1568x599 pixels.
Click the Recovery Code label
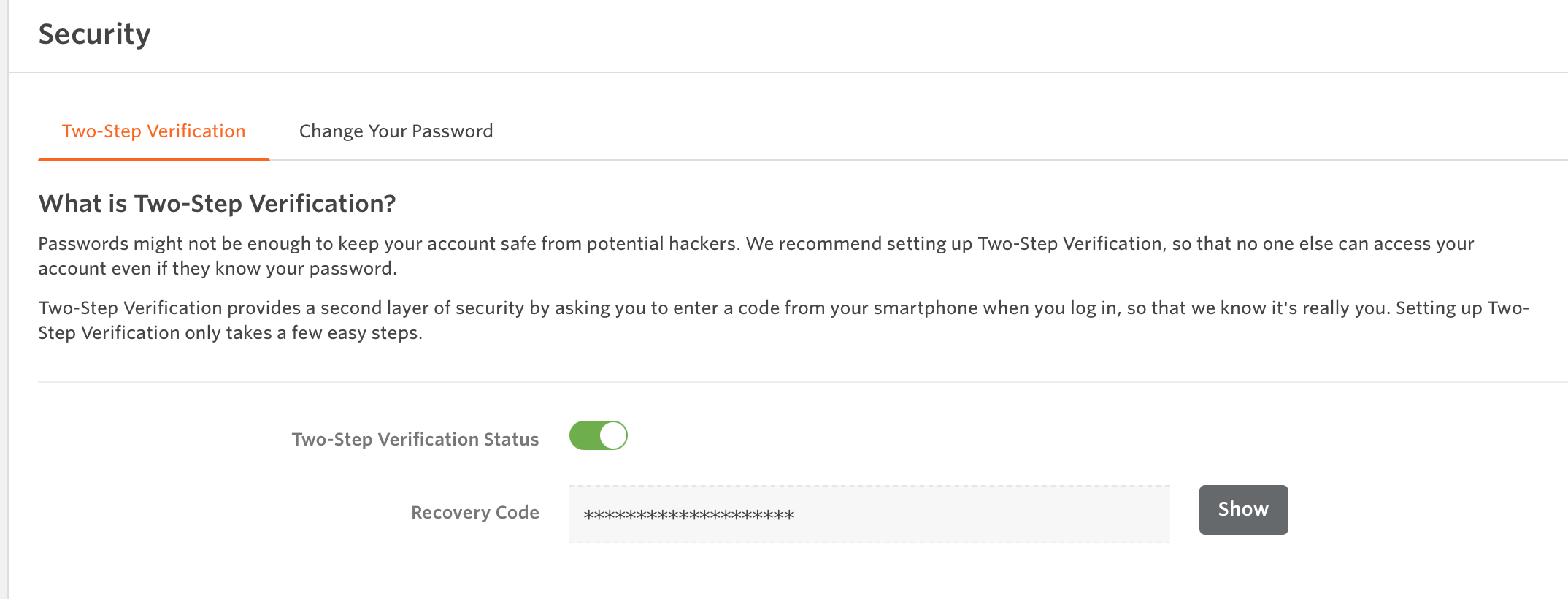coord(474,512)
